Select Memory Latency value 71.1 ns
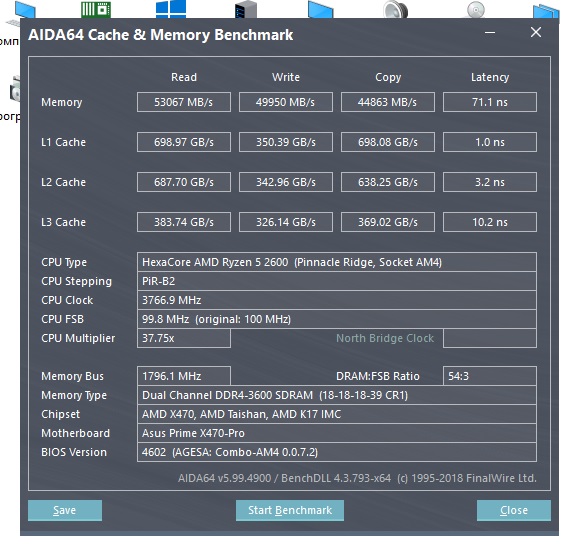 point(490,102)
